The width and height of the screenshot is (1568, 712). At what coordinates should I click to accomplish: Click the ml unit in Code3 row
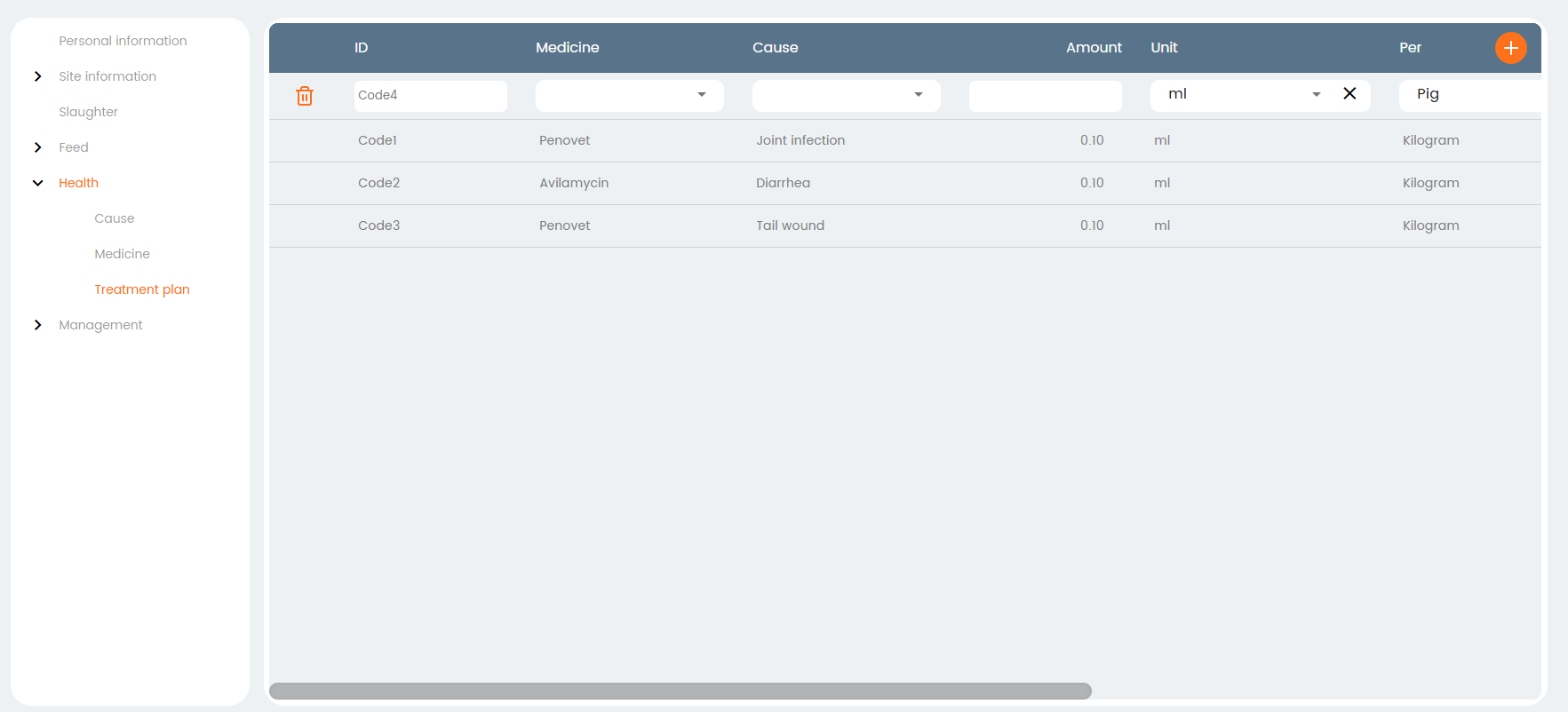coord(1162,225)
